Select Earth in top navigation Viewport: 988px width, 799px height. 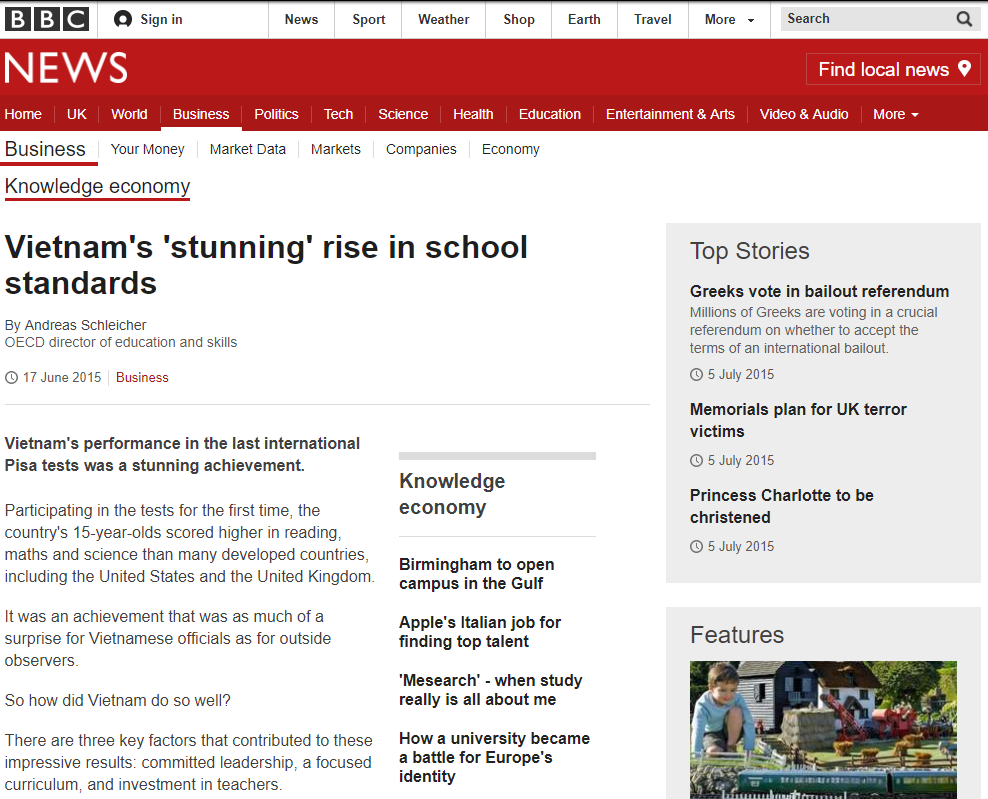coord(584,20)
